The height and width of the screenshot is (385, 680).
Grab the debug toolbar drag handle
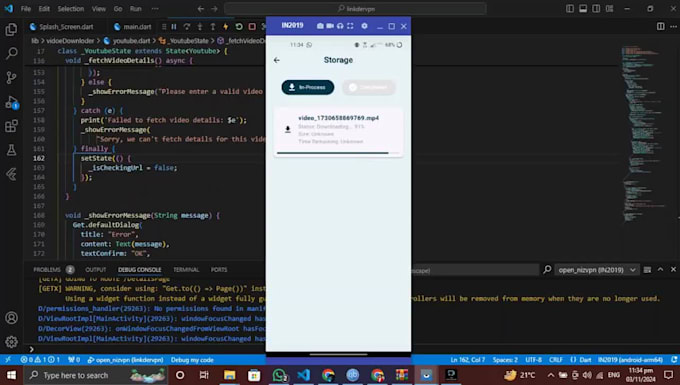point(164,26)
